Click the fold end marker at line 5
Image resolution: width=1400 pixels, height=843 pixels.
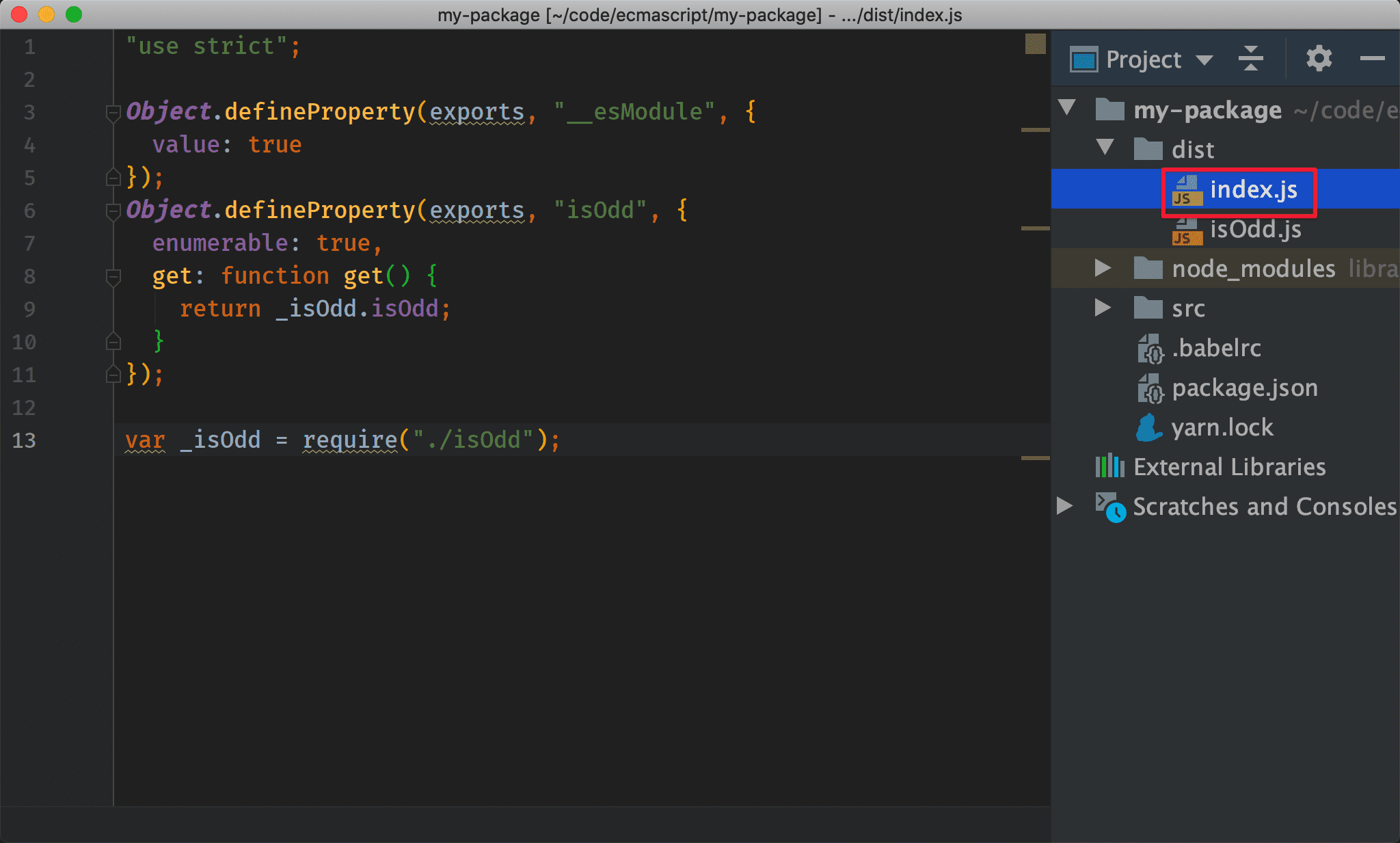pyautogui.click(x=113, y=178)
